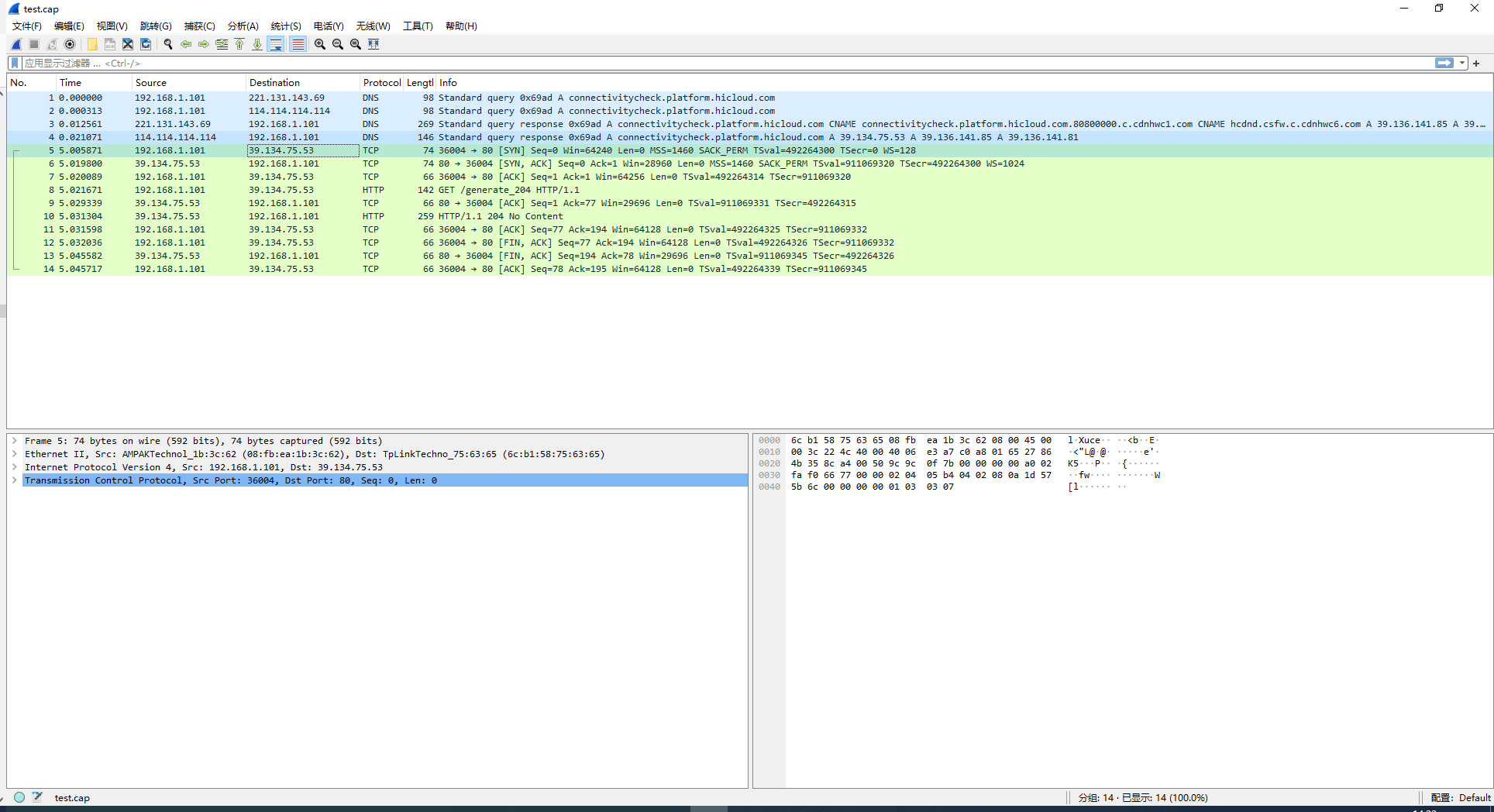Screen dimensions: 1494x812
Task: Reload the capture file
Action: [x=146, y=44]
